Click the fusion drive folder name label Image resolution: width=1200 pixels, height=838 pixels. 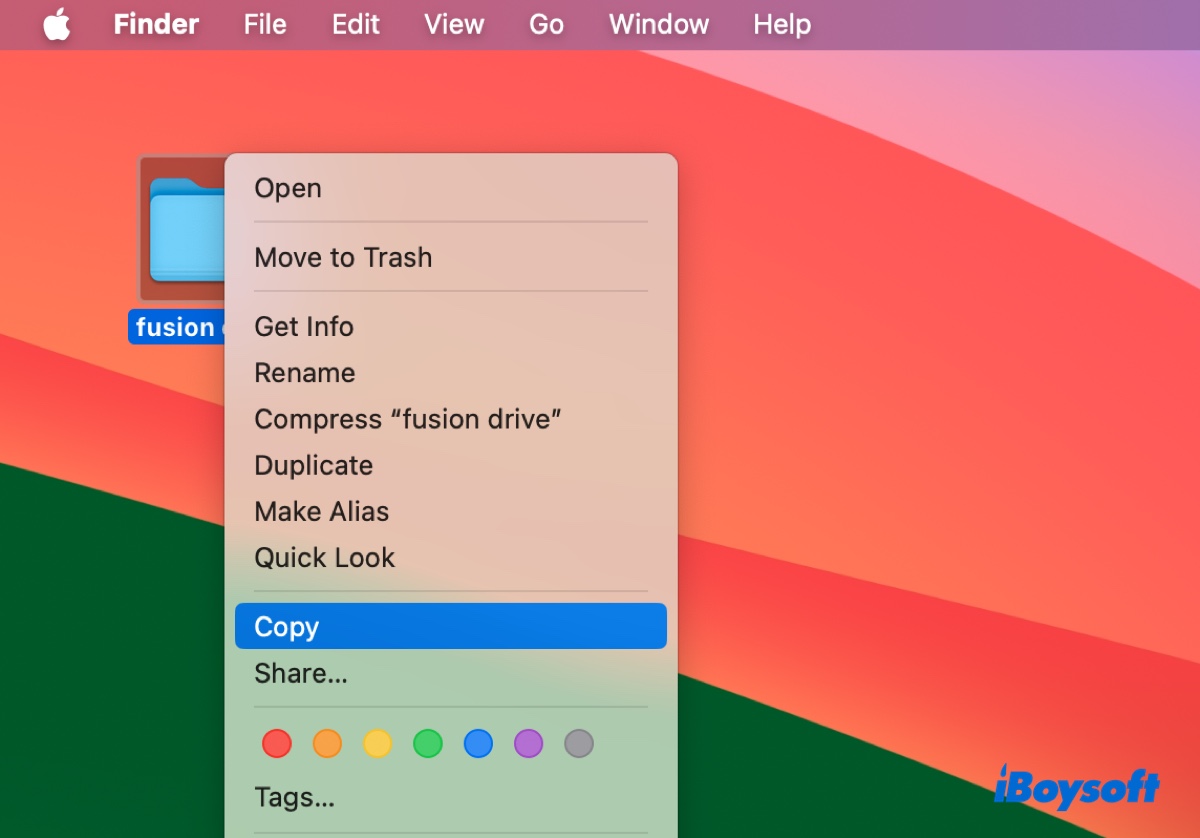(177, 327)
